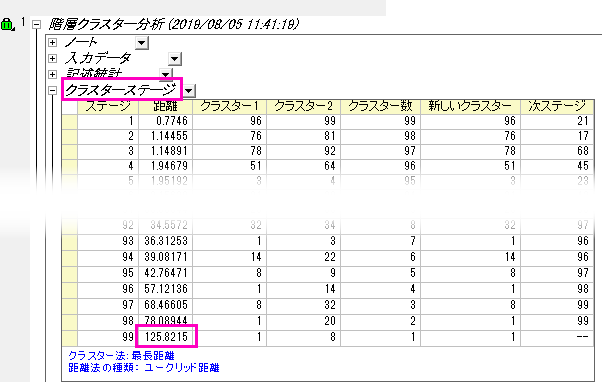Click the 次ステージ cell showing --
Image resolution: width=602 pixels, height=382 pixels.
(x=557, y=337)
